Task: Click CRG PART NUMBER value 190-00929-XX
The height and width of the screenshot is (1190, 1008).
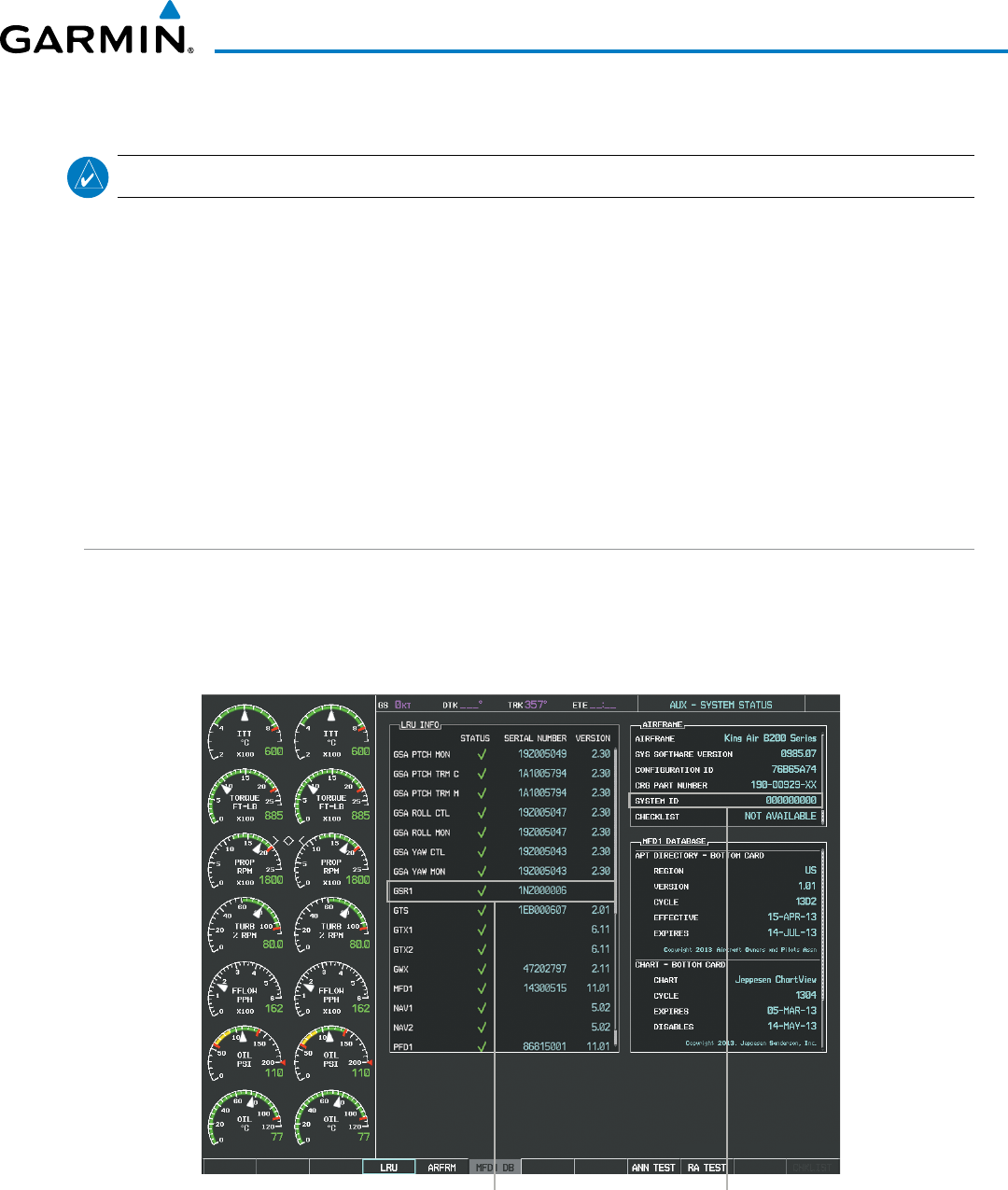Action: [783, 785]
